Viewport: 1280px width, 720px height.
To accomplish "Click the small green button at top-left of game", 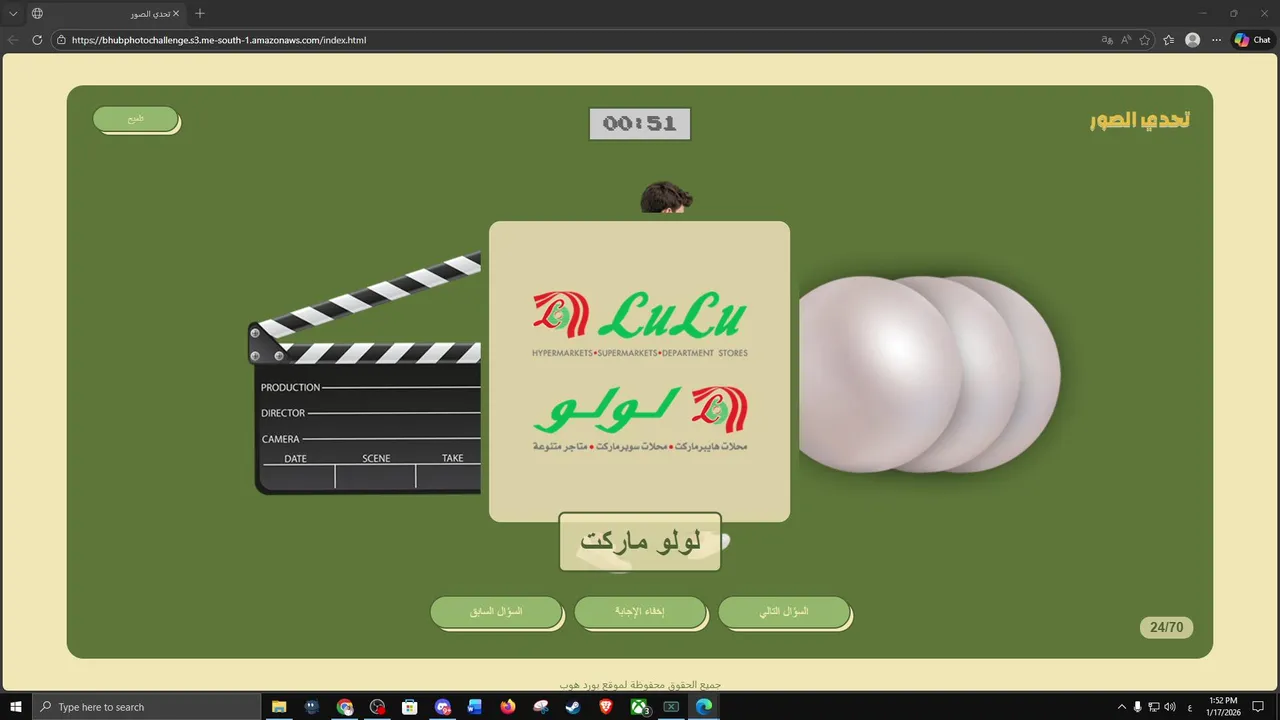I will (135, 118).
